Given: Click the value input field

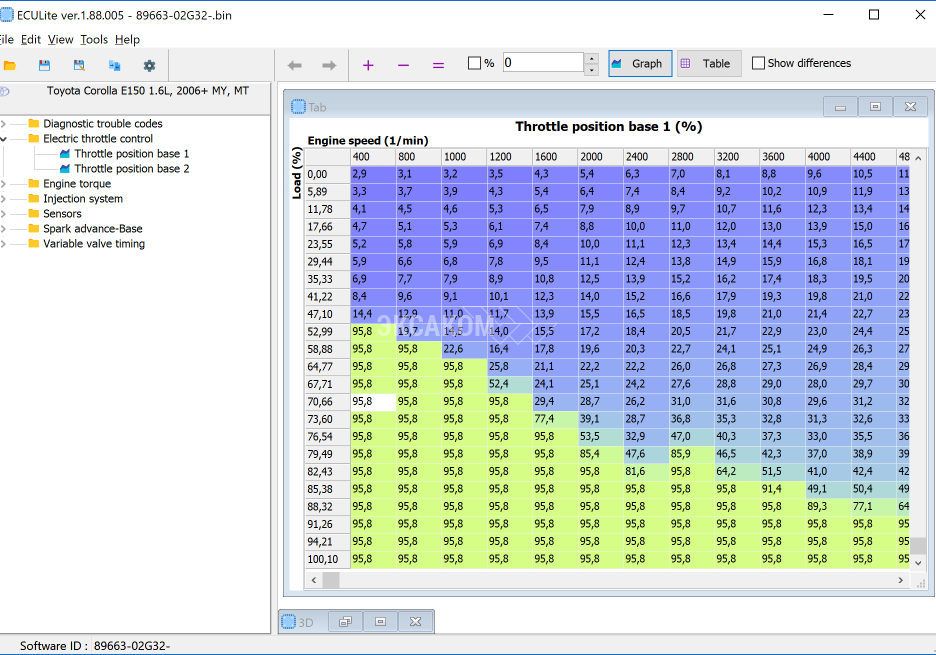Looking at the screenshot, I should pyautogui.click(x=542, y=63).
